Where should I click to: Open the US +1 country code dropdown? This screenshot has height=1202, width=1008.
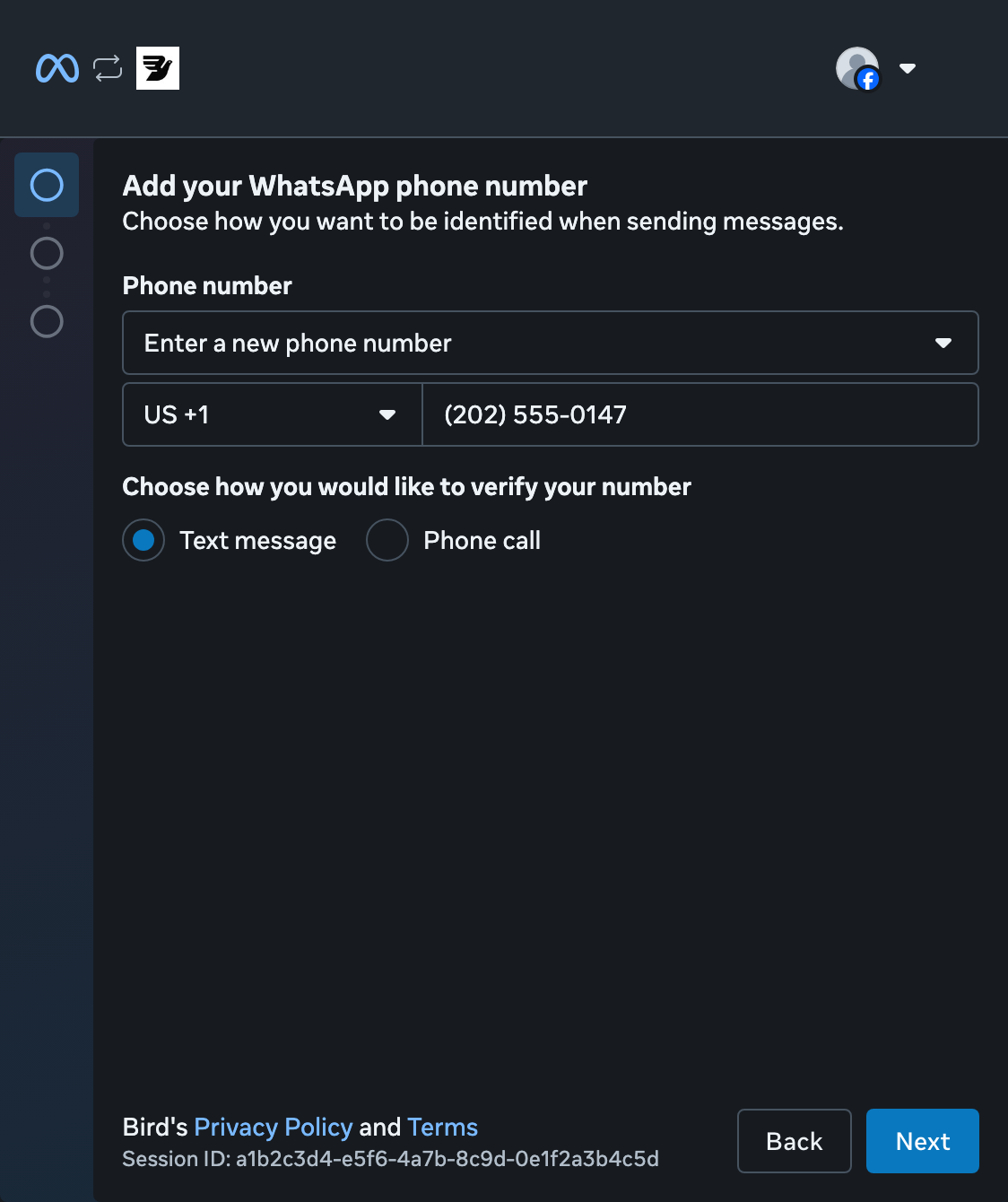(273, 414)
